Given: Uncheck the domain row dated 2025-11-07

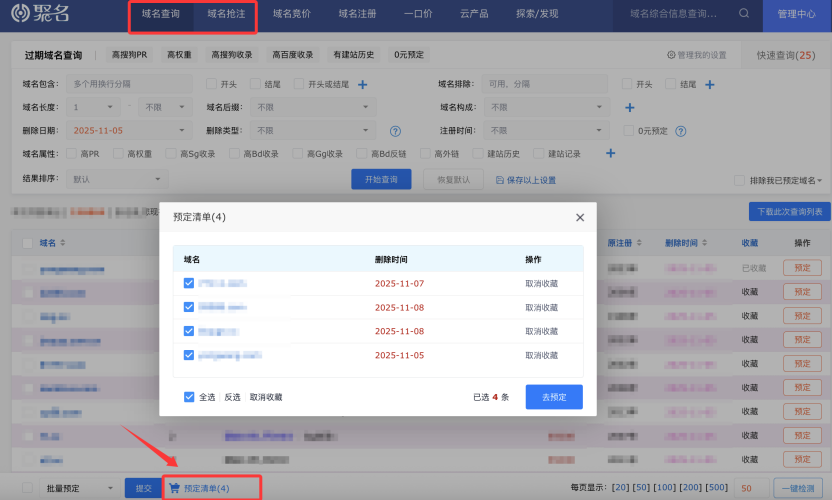Looking at the screenshot, I should pos(189,284).
